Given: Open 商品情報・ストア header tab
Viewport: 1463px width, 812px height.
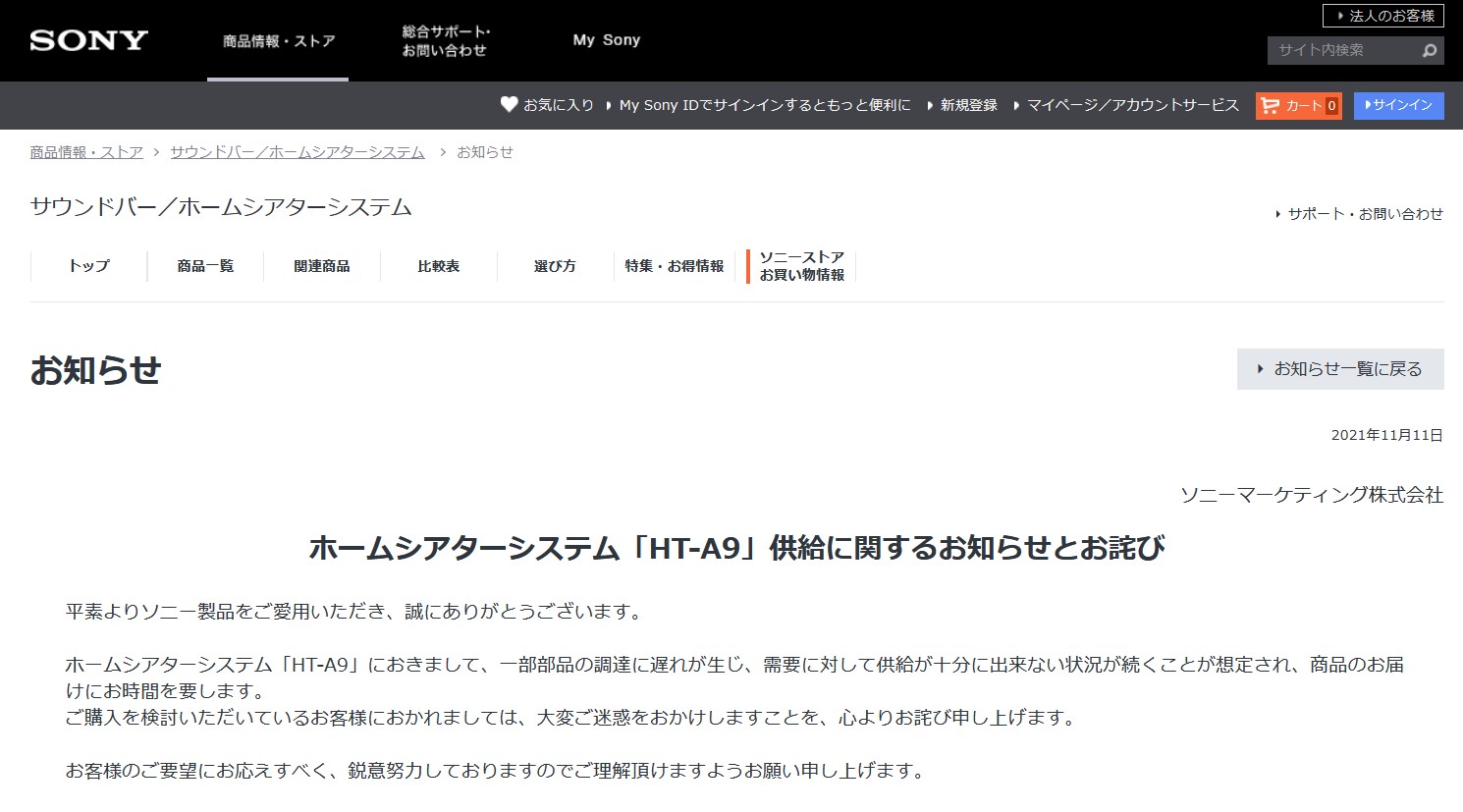Looking at the screenshot, I should coord(278,40).
